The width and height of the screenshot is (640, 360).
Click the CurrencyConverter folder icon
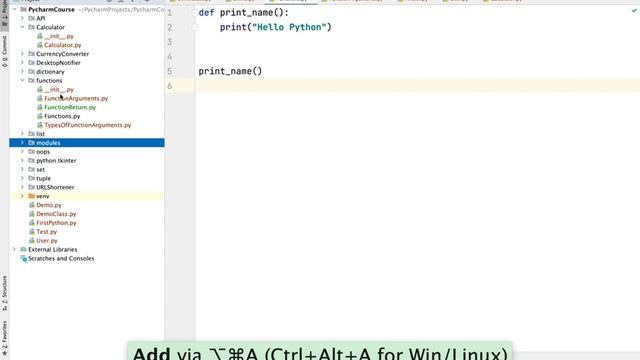[31, 54]
